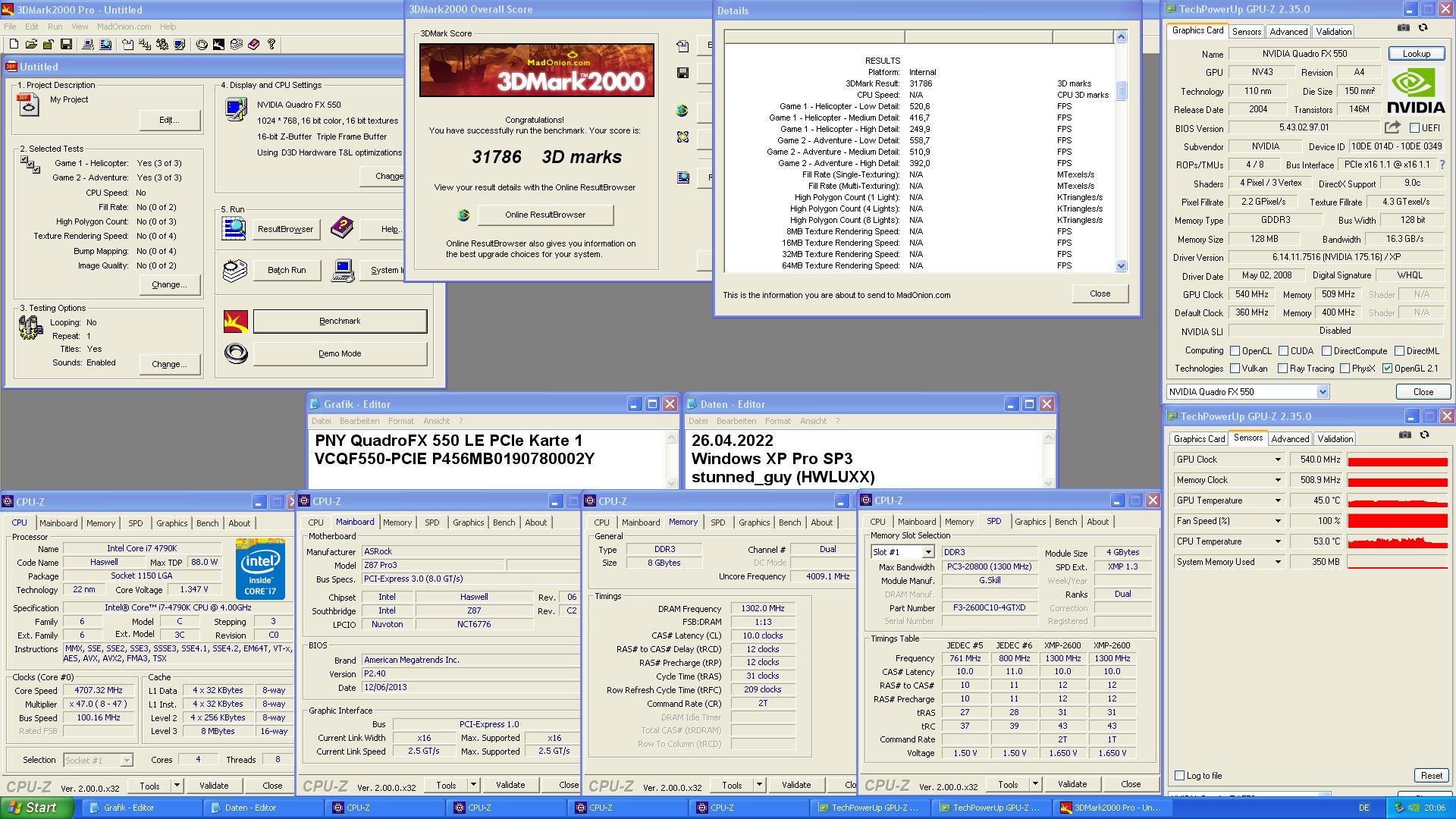Toggle Ray Tracing checkbox
The height and width of the screenshot is (819, 1456).
pos(1282,369)
